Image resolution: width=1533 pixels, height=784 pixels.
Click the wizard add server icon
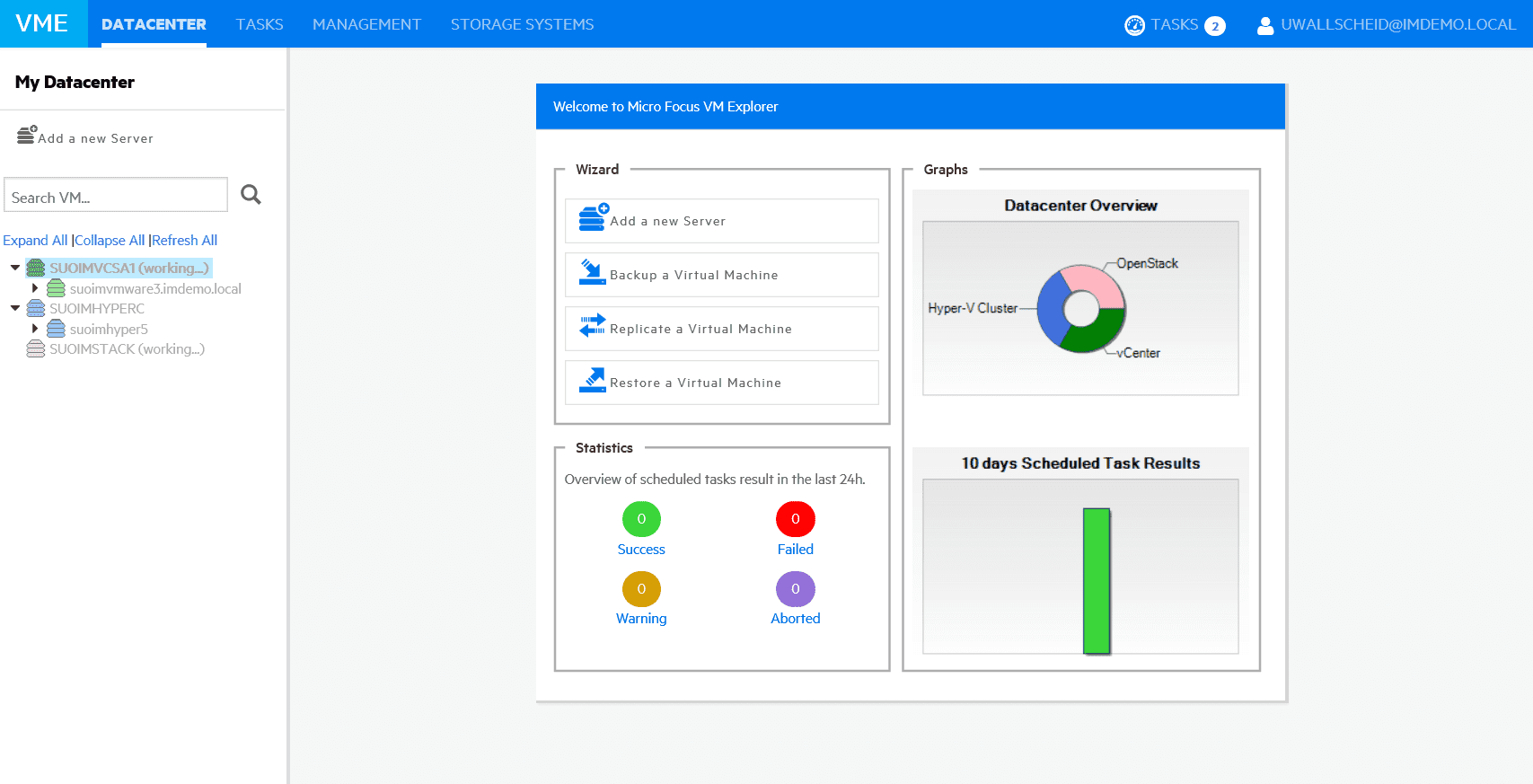[x=593, y=217]
